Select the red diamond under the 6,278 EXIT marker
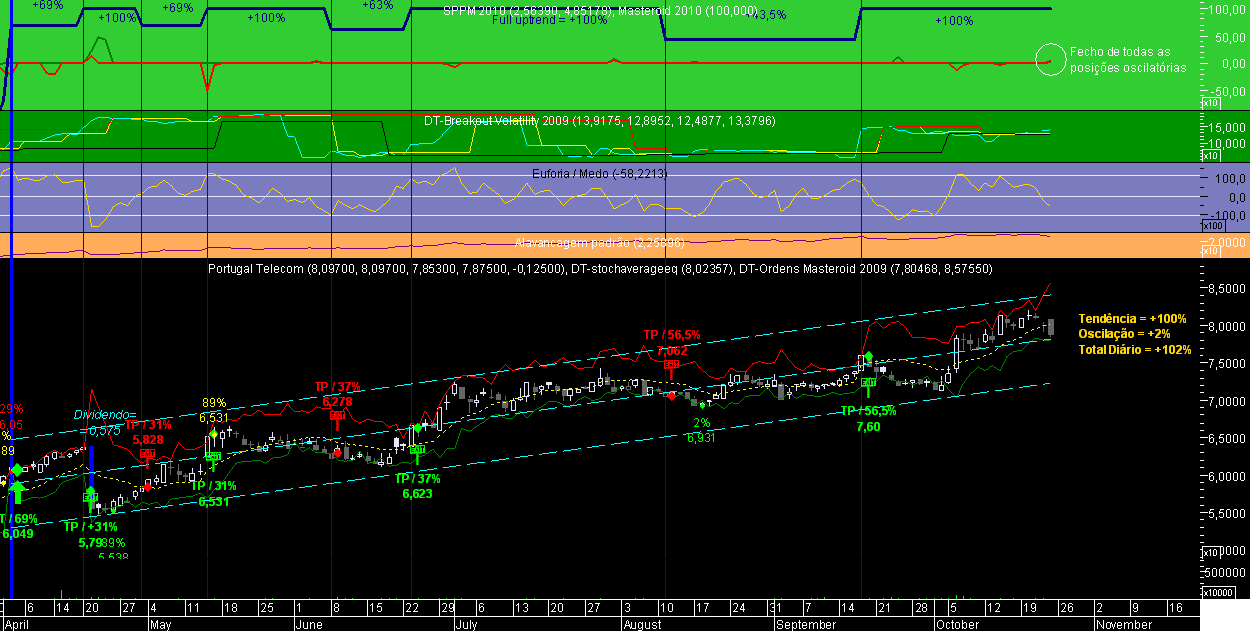Screen dimensions: 1250x631 338,453
